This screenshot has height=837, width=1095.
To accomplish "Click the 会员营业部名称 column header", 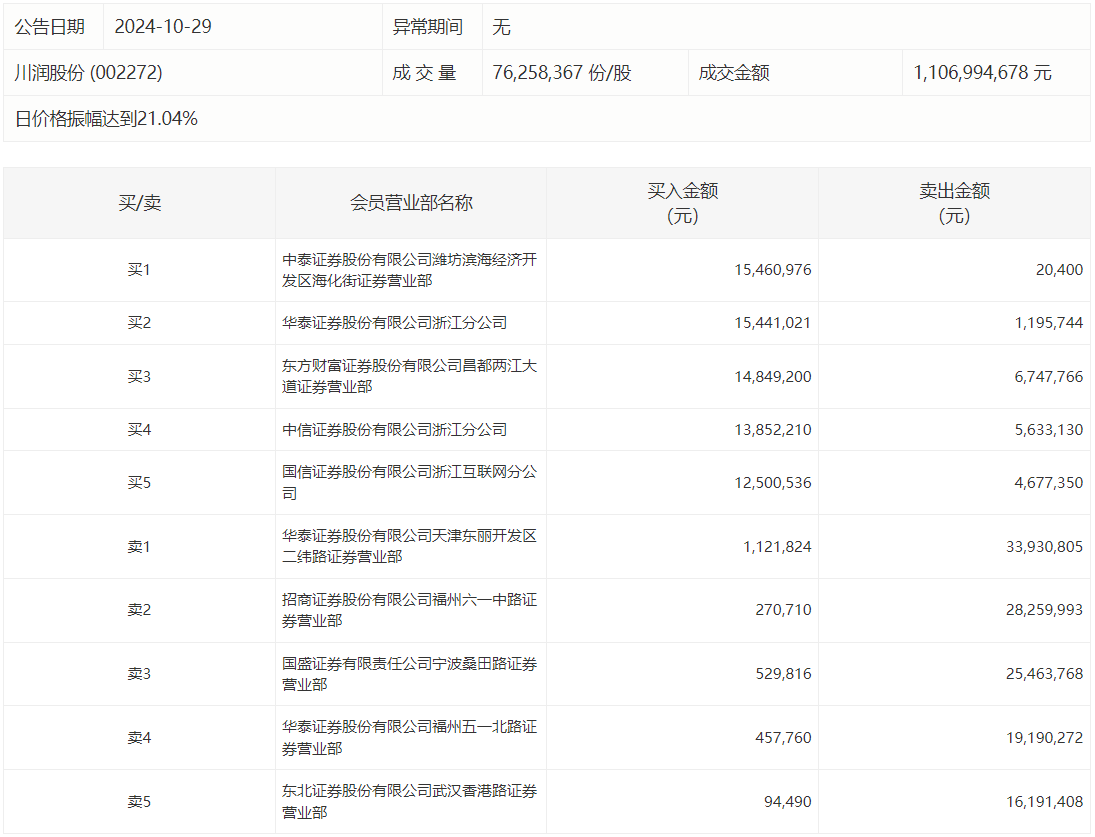I will coord(411,203).
